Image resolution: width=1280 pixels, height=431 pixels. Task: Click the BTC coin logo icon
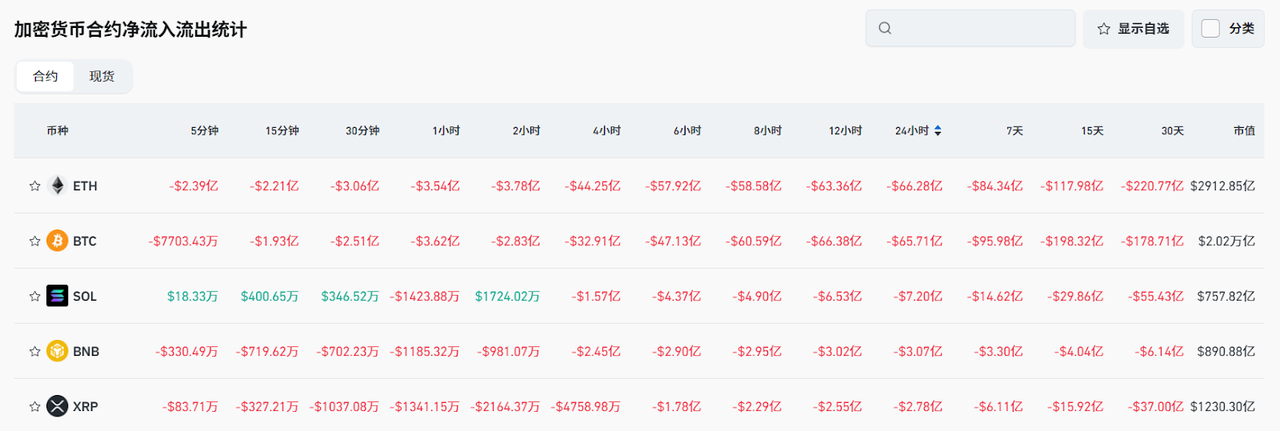point(57,241)
